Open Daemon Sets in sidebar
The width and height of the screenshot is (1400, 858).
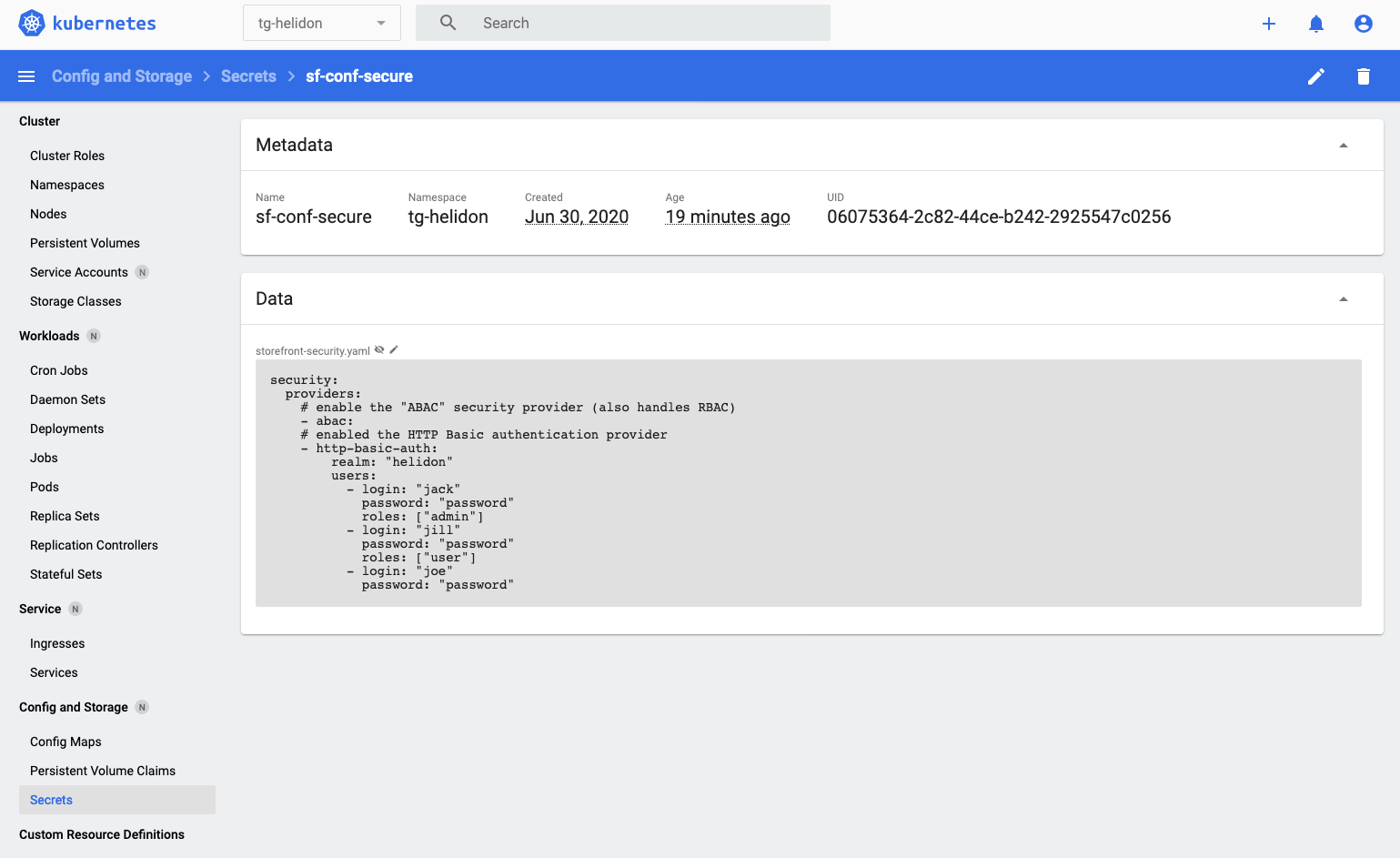67,399
